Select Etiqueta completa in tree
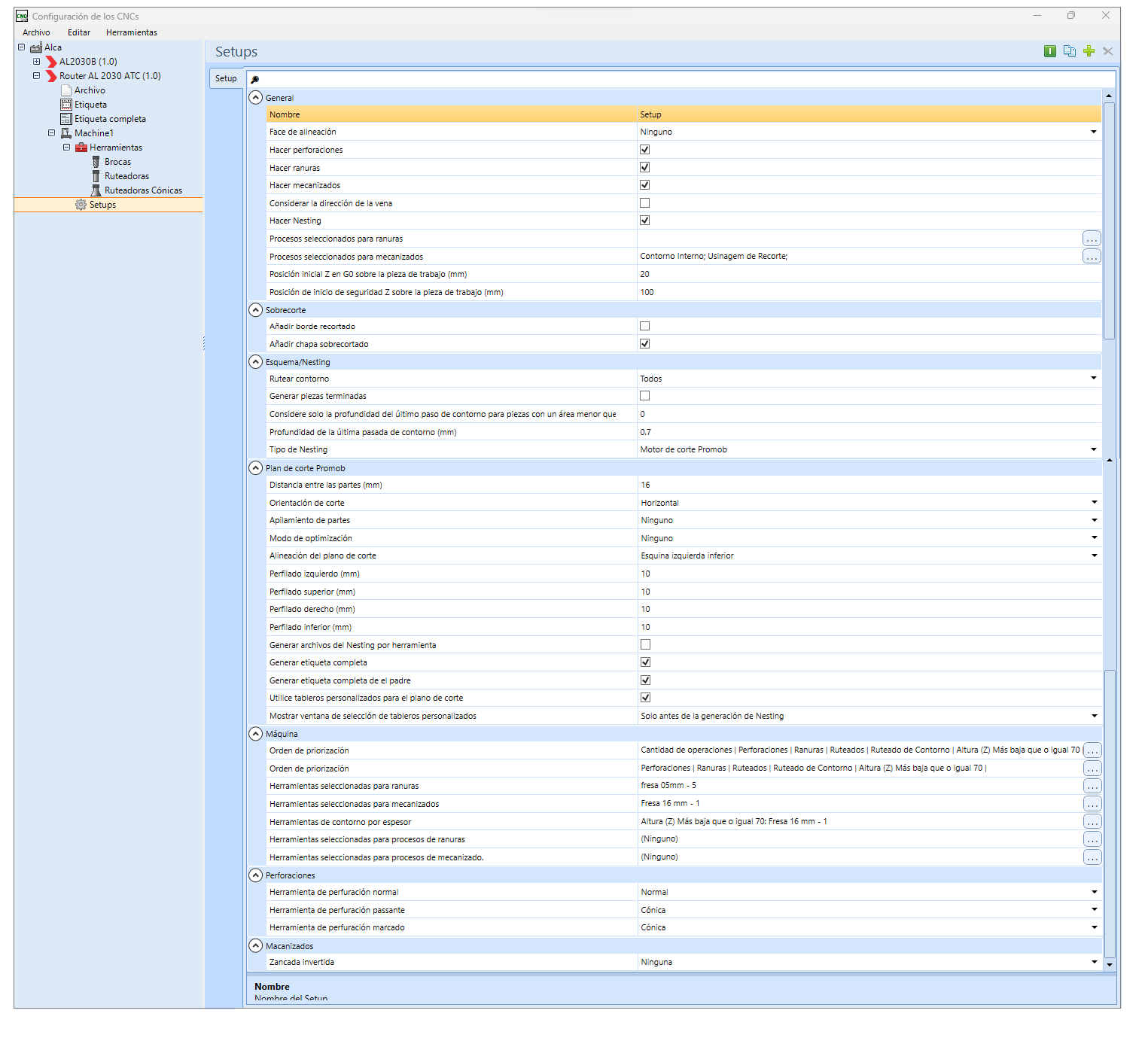 pos(110,119)
